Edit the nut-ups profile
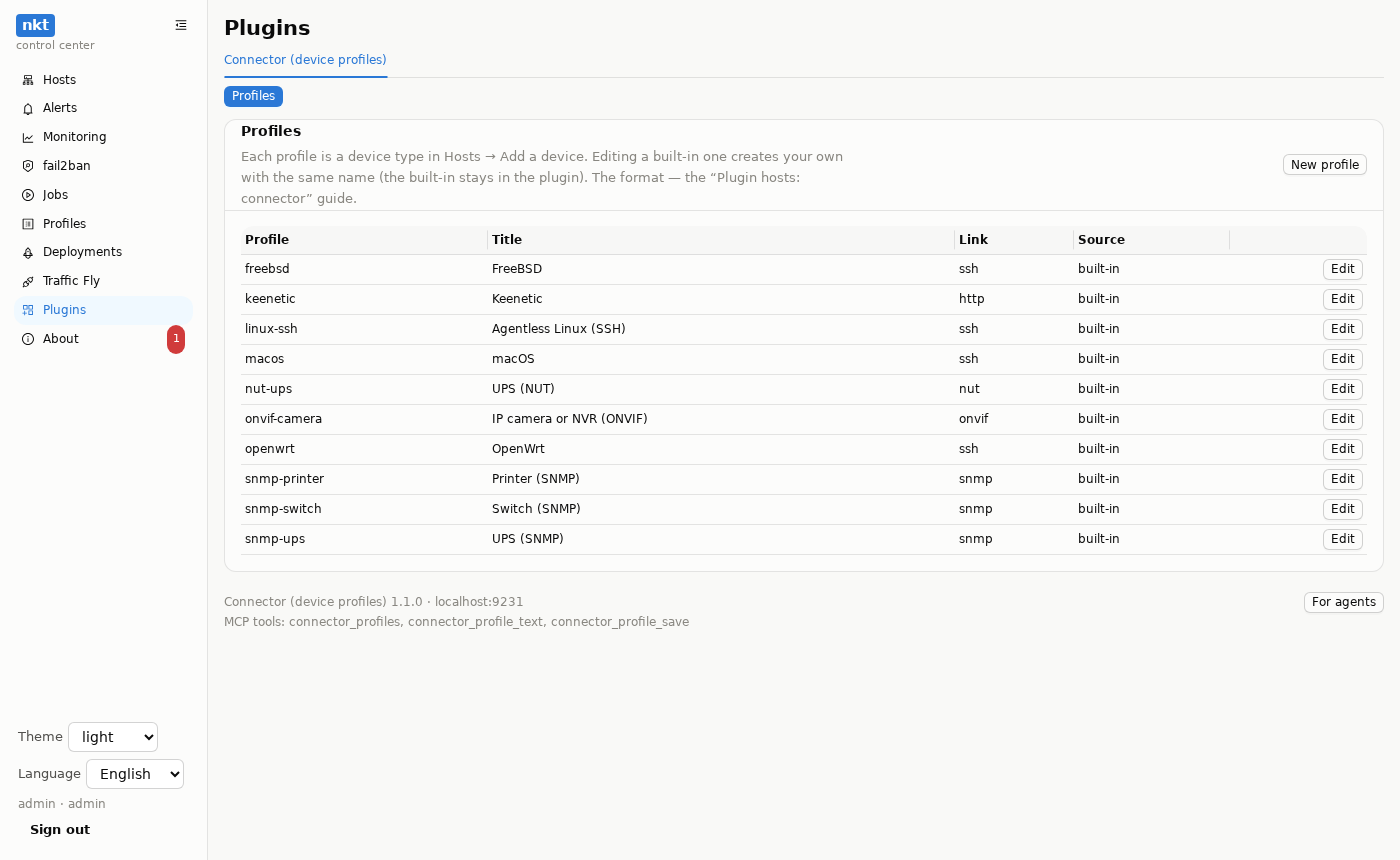The width and height of the screenshot is (1400, 860). pos(1343,389)
